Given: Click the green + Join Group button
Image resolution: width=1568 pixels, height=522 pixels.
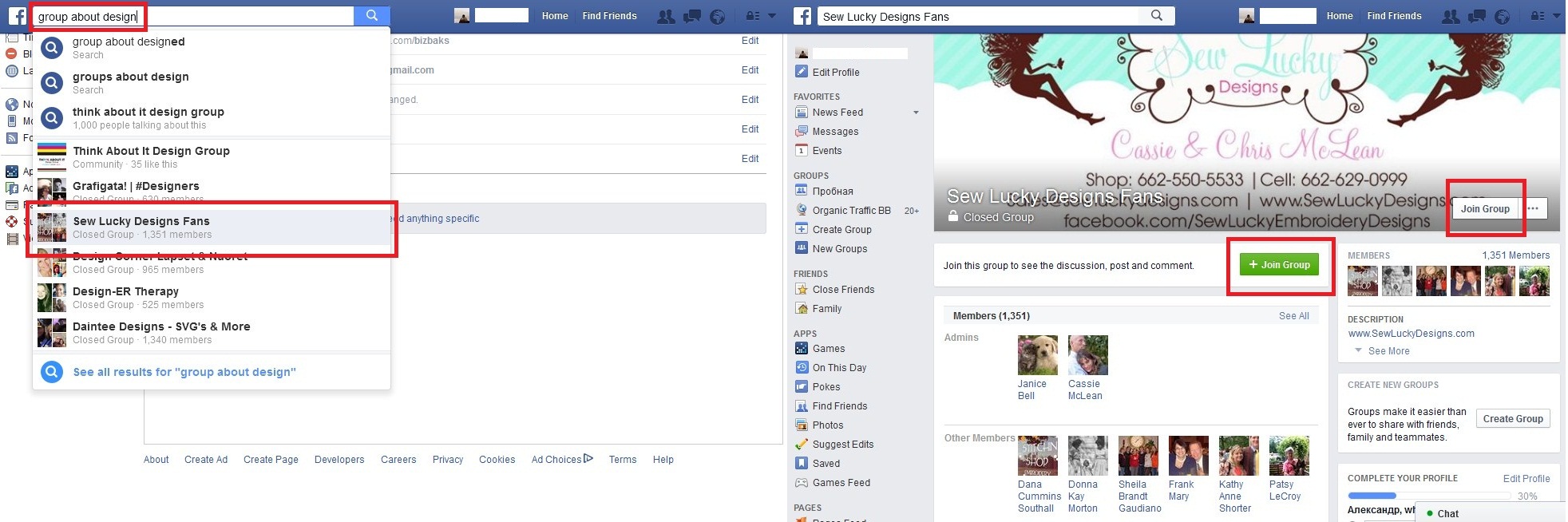Looking at the screenshot, I should [x=1279, y=265].
